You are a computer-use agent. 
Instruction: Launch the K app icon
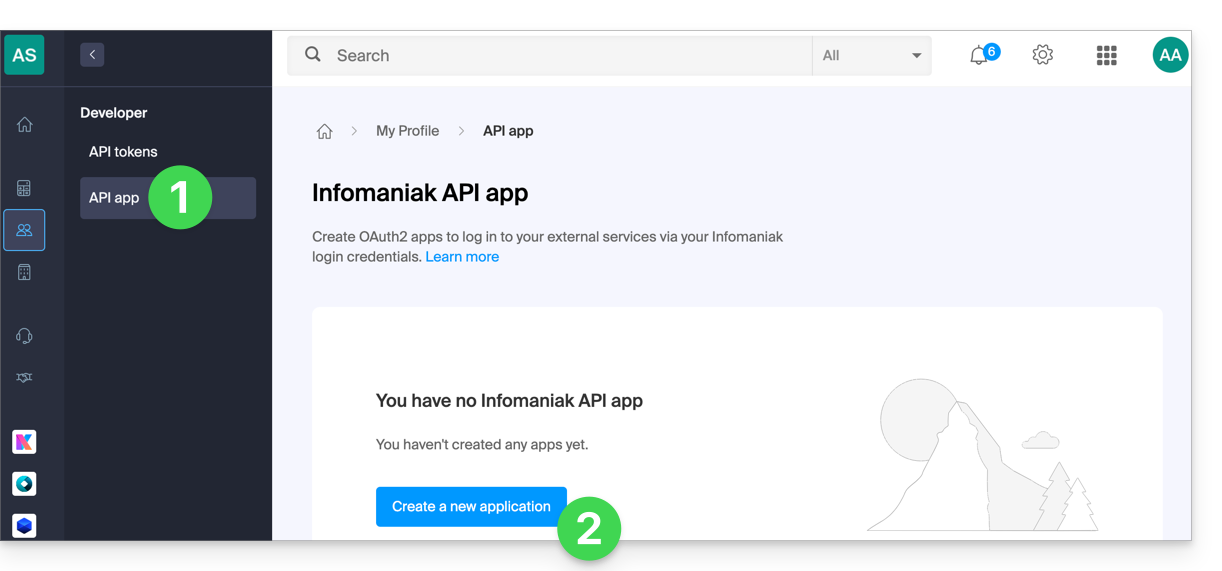point(24,441)
